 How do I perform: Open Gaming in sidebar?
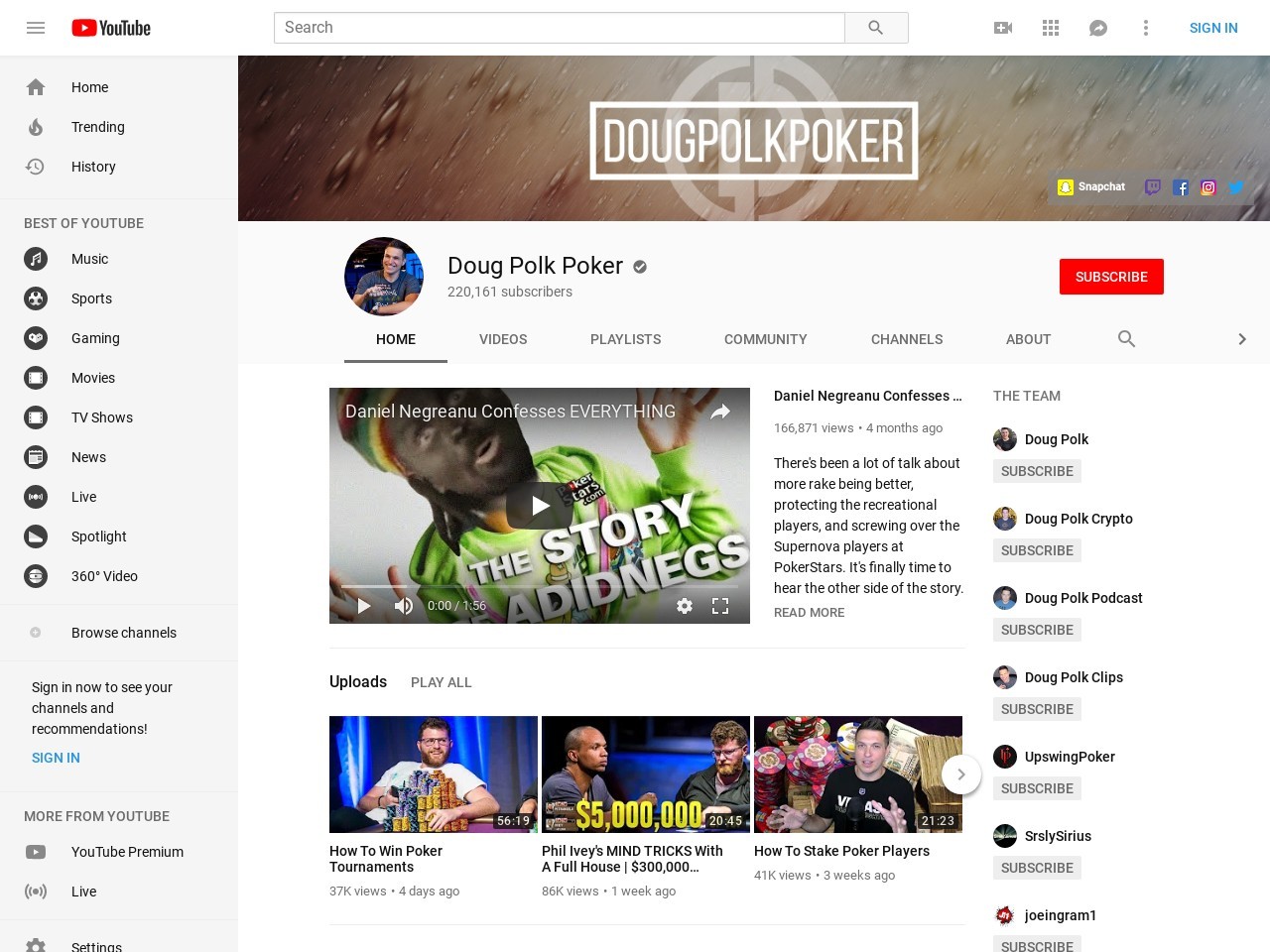click(119, 338)
